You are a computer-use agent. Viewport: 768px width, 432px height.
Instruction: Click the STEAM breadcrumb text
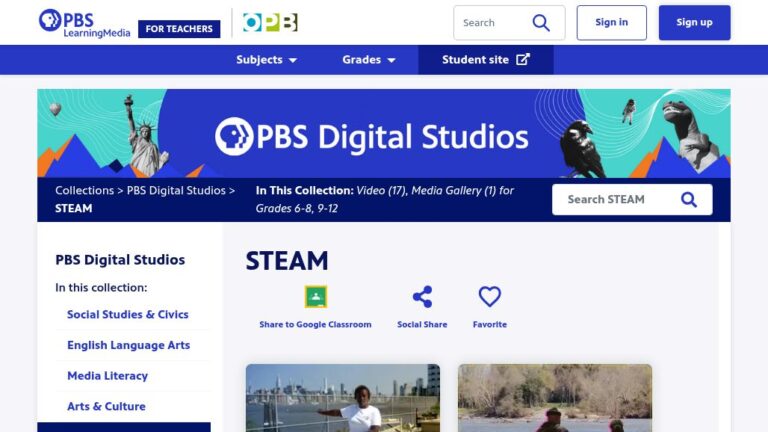point(73,209)
